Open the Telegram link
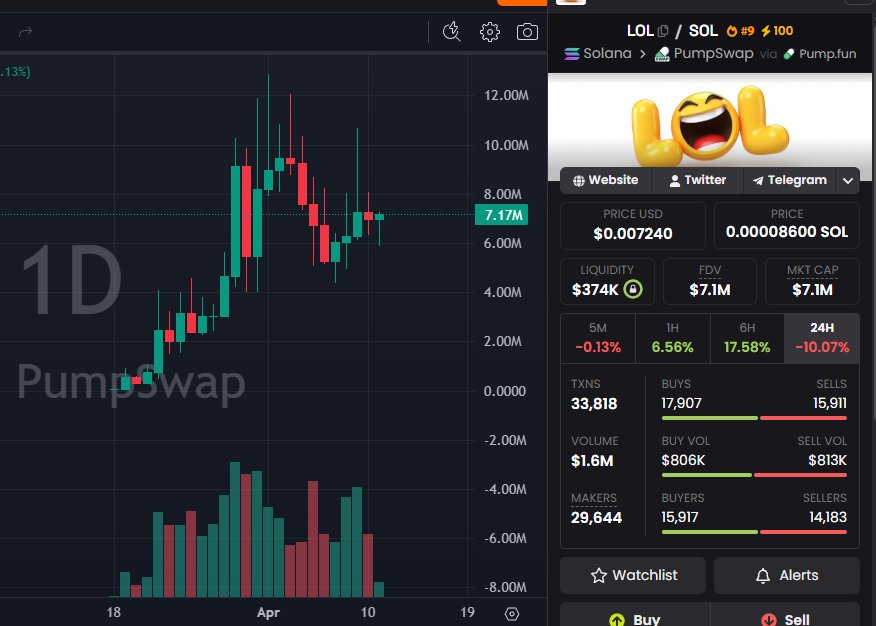 click(789, 180)
